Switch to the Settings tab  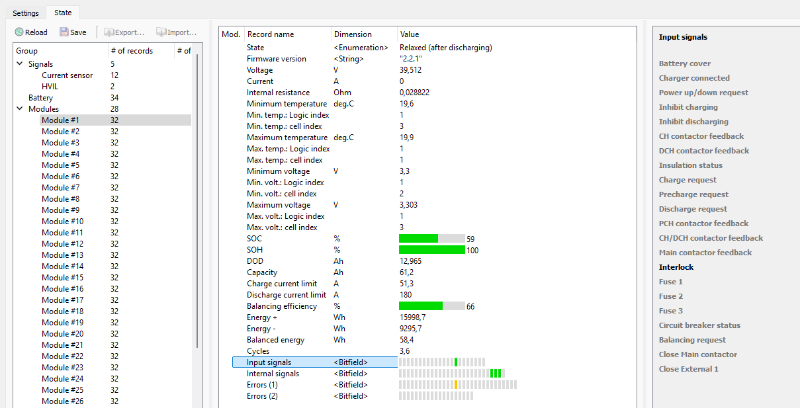(26, 13)
